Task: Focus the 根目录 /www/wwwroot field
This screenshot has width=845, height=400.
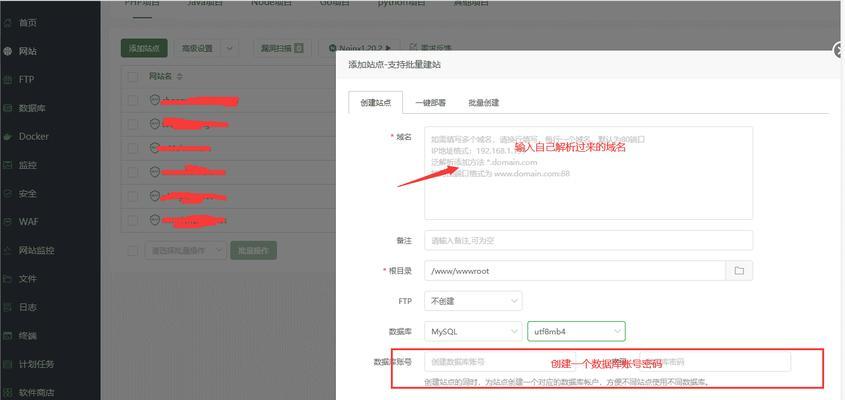Action: point(575,271)
